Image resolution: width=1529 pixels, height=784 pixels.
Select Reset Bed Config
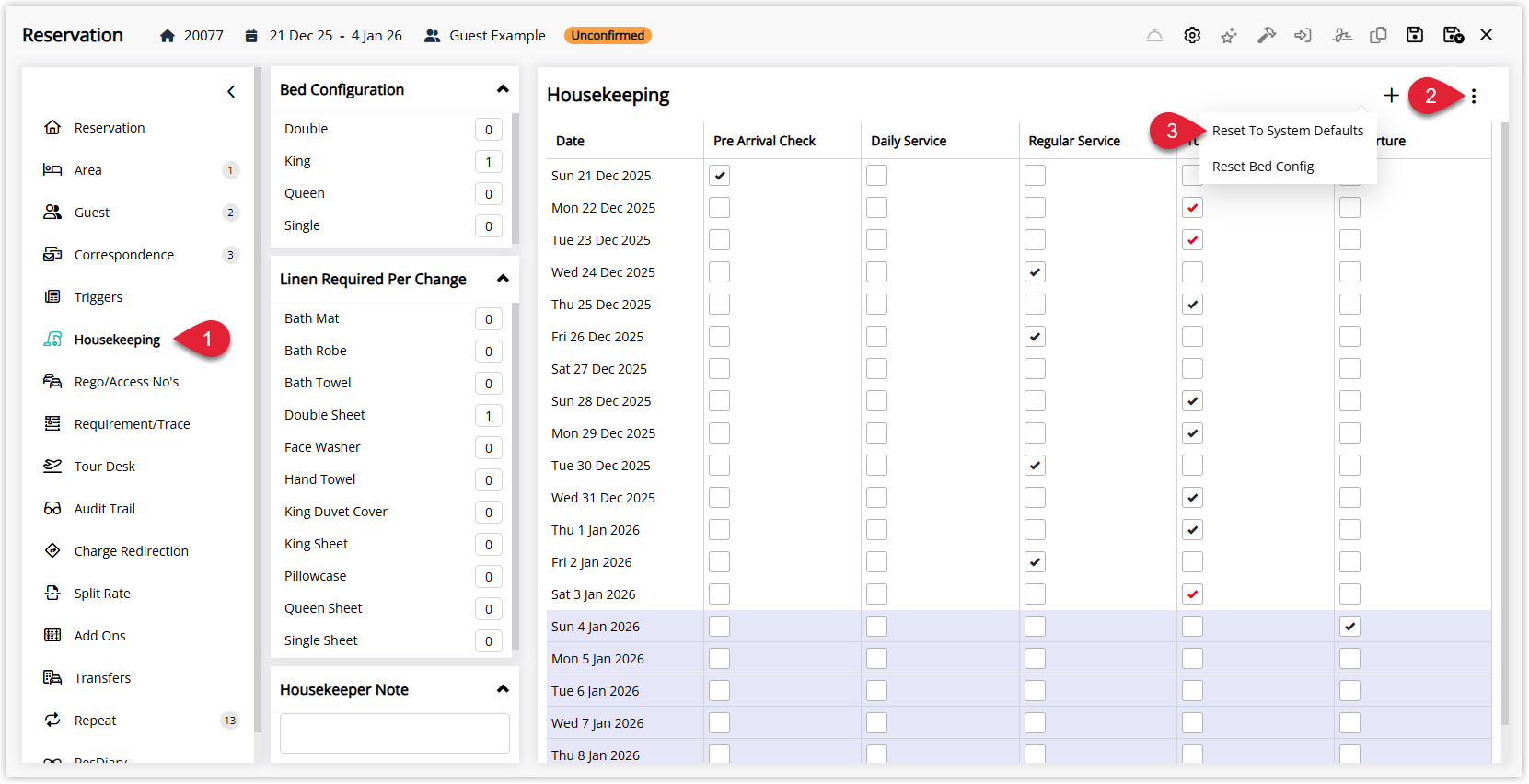(1288, 167)
